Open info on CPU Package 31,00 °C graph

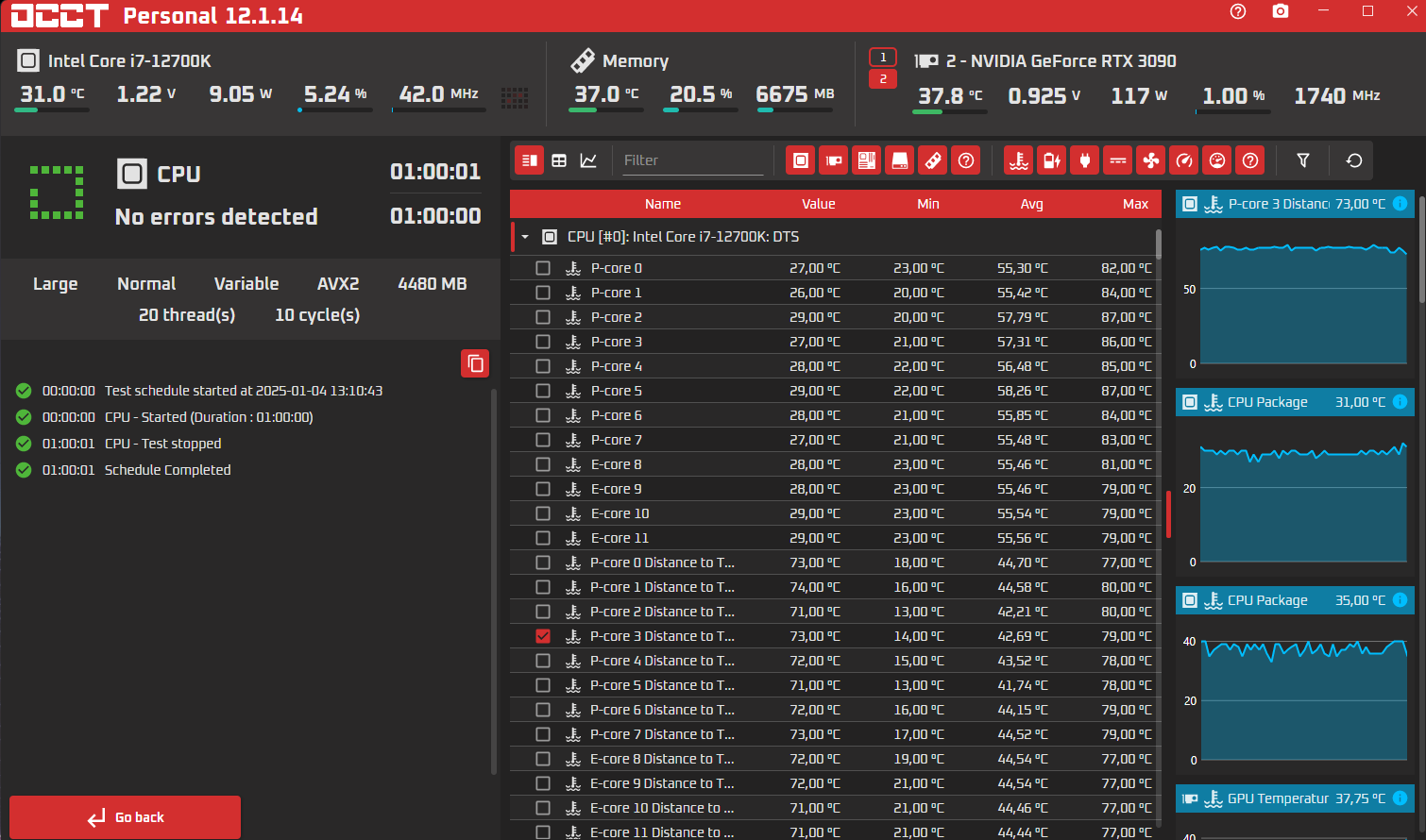click(1400, 402)
